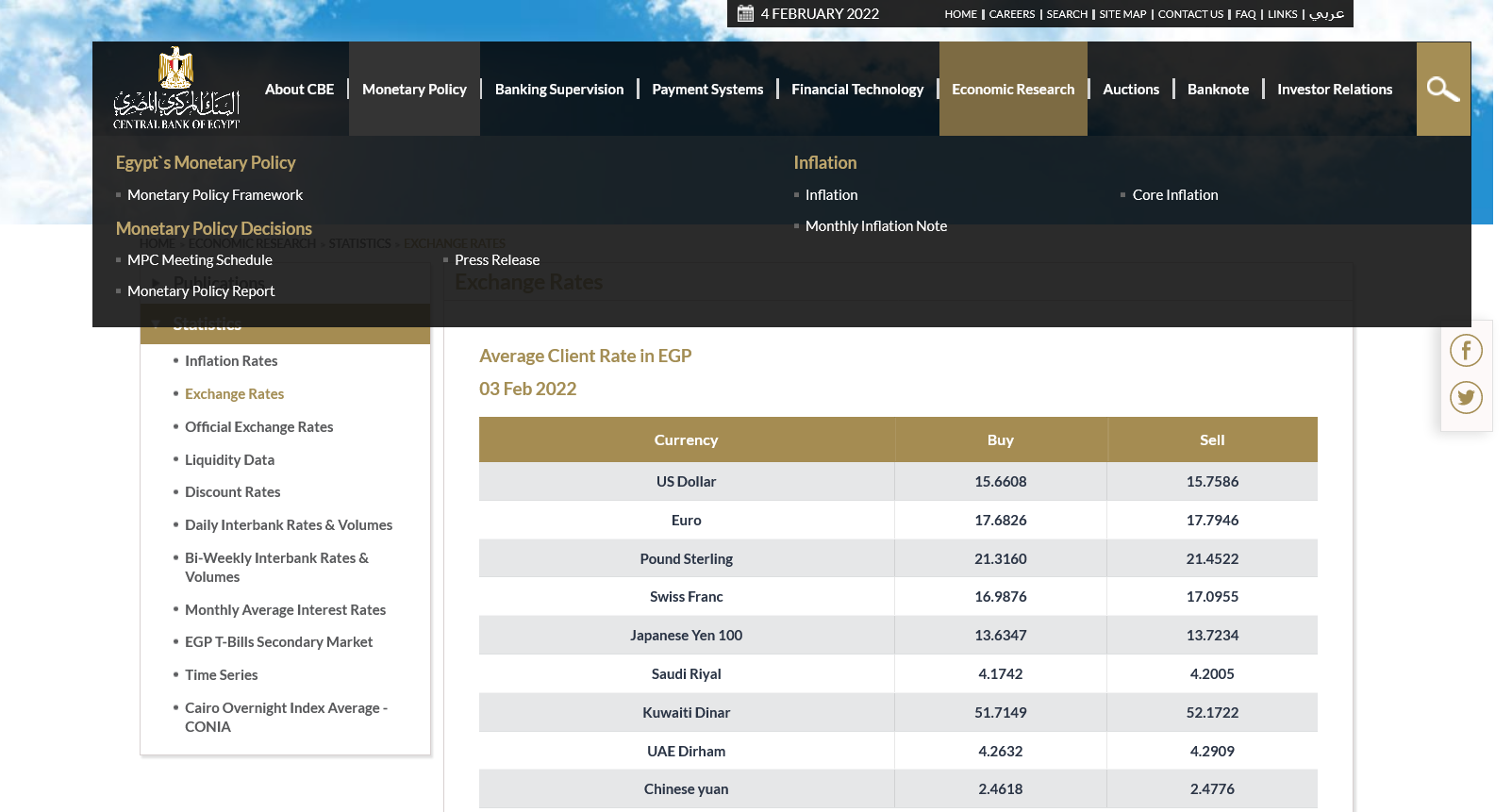Viewport: 1512px width, 812px height.
Task: Click the search magnifier icon
Action: point(1442,90)
